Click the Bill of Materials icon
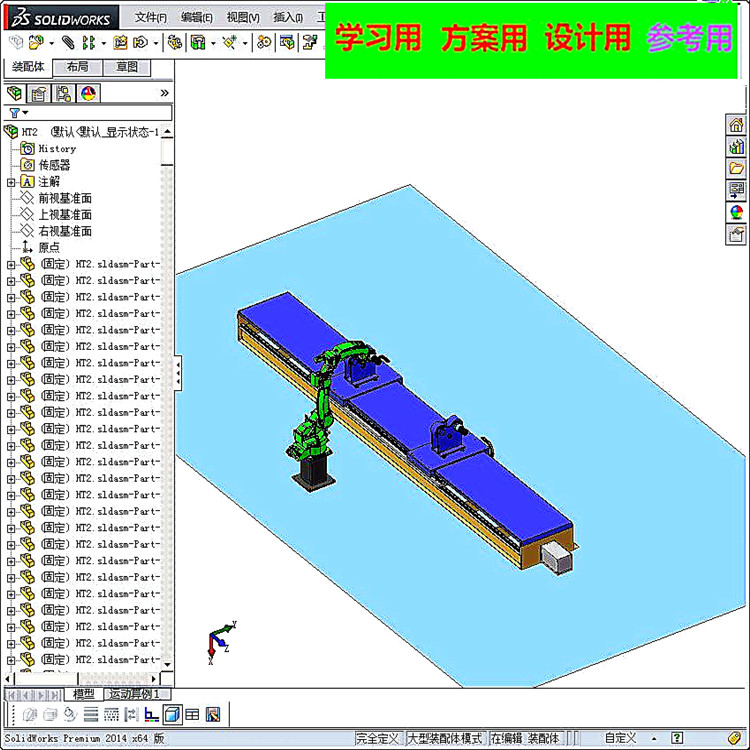The height and width of the screenshot is (750, 750). [287, 43]
